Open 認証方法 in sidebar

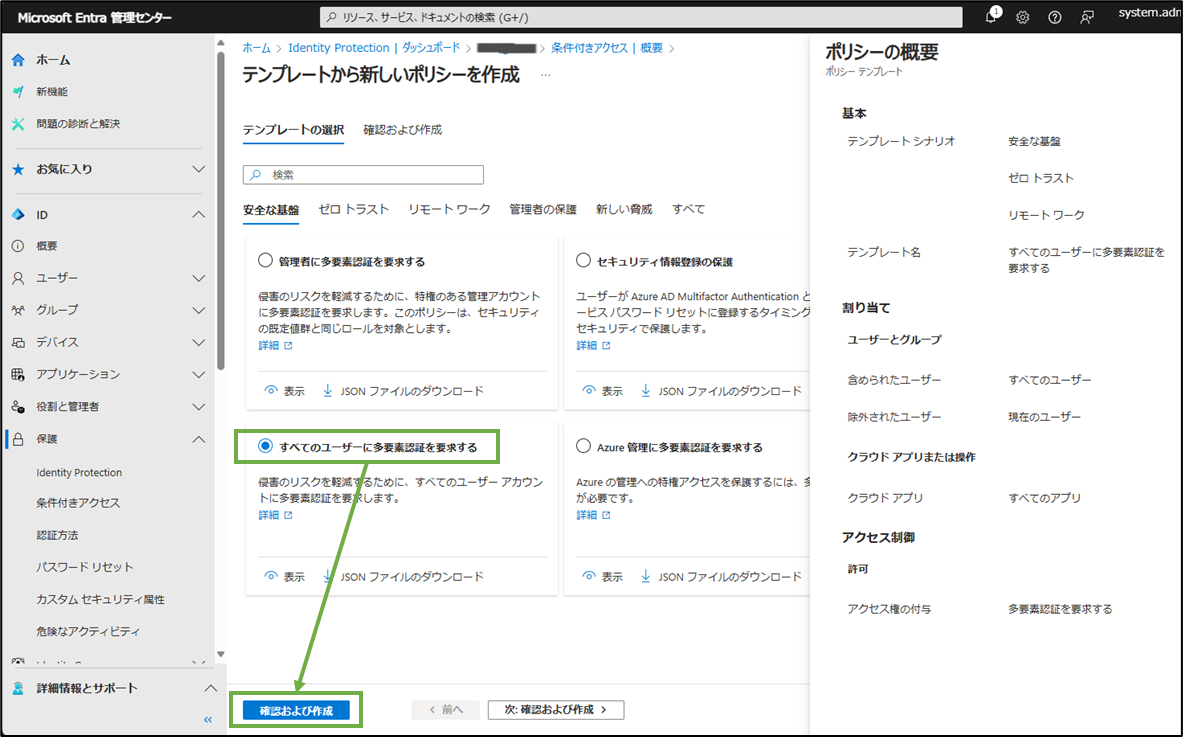57,535
